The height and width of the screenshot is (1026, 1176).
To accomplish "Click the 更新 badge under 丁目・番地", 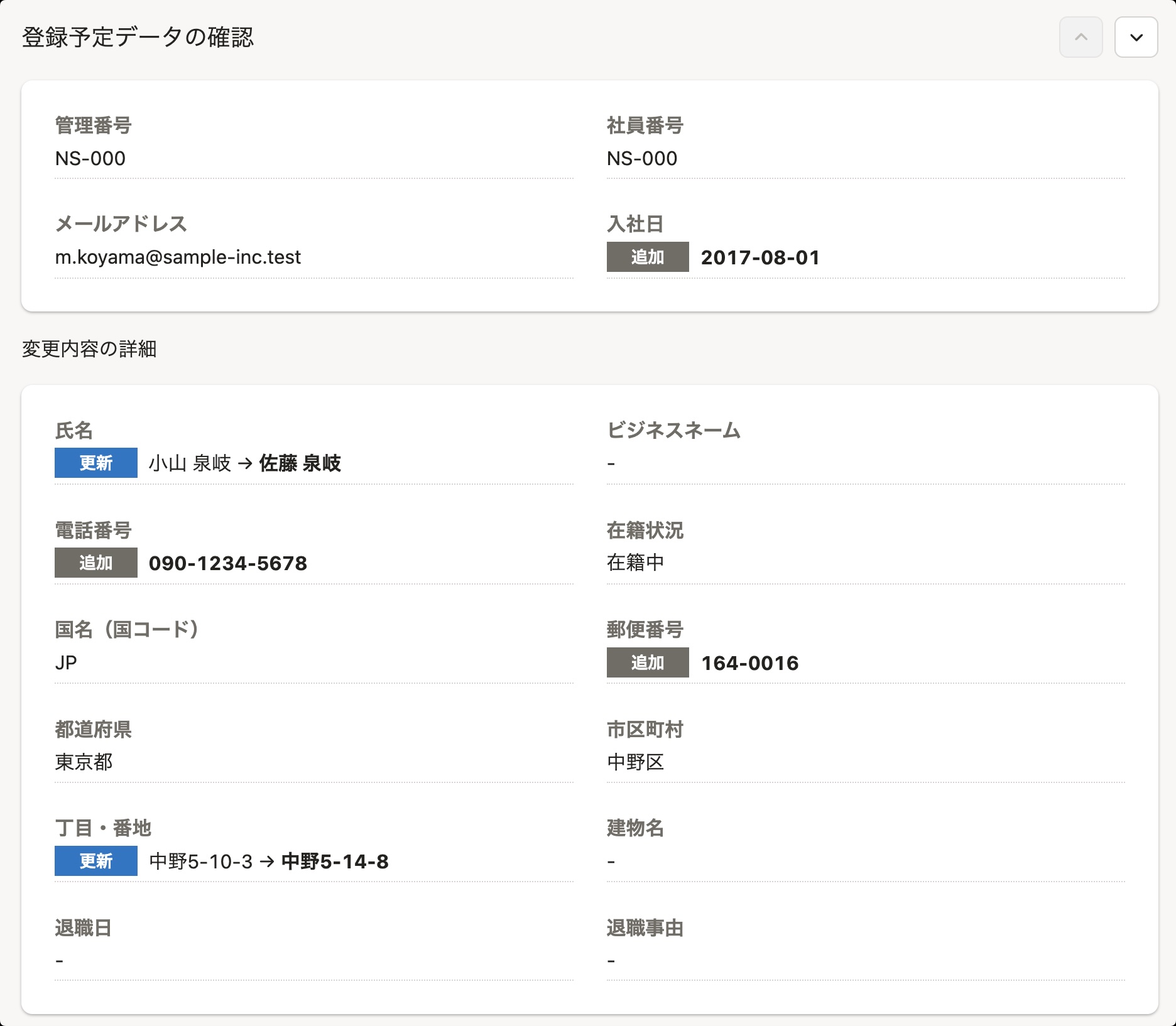I will click(x=95, y=861).
